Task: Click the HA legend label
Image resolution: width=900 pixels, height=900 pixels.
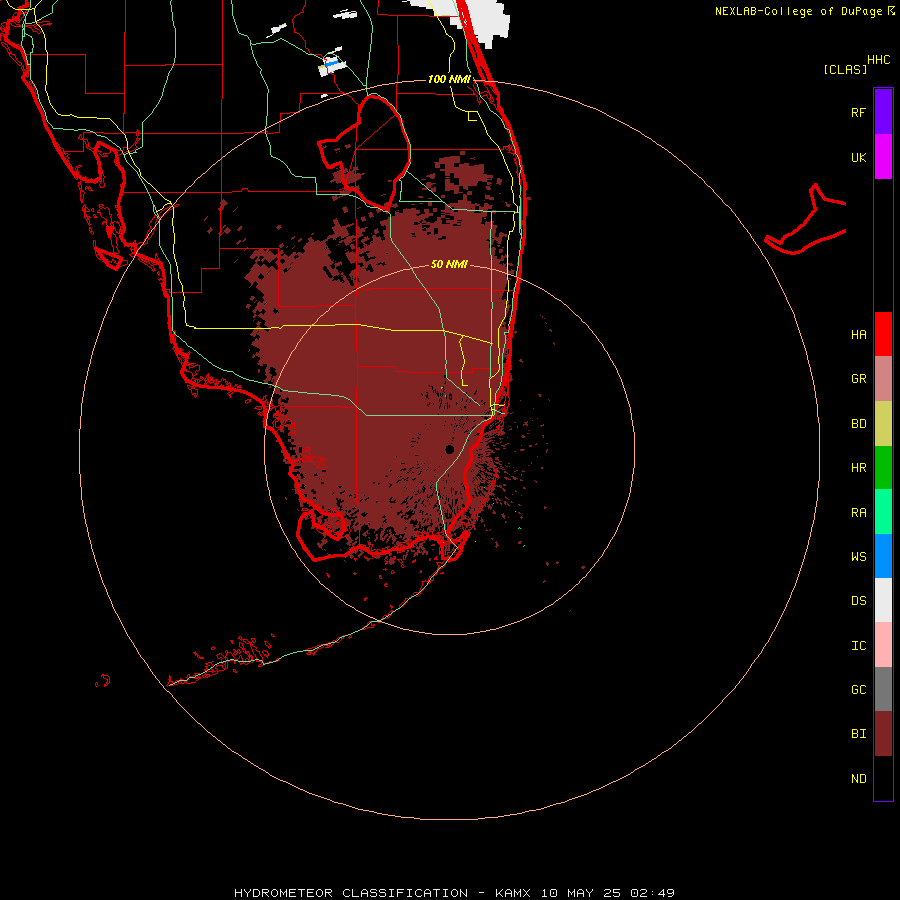Action: [x=858, y=335]
